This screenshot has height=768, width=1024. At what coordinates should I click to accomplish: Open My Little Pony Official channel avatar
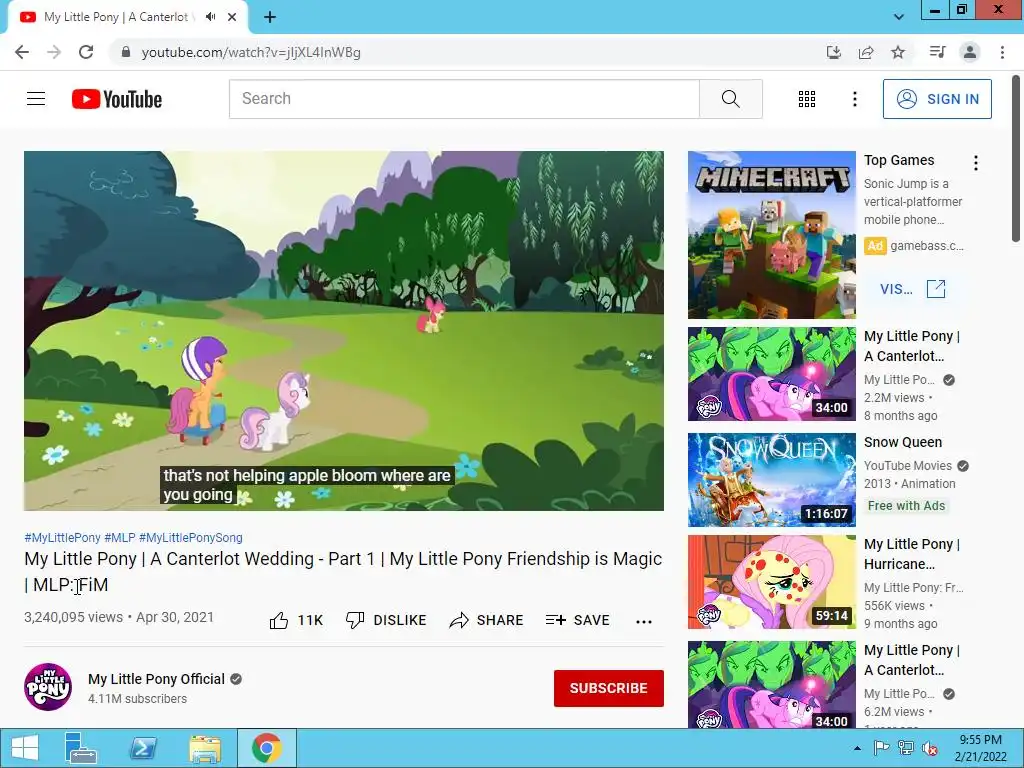pyautogui.click(x=48, y=687)
